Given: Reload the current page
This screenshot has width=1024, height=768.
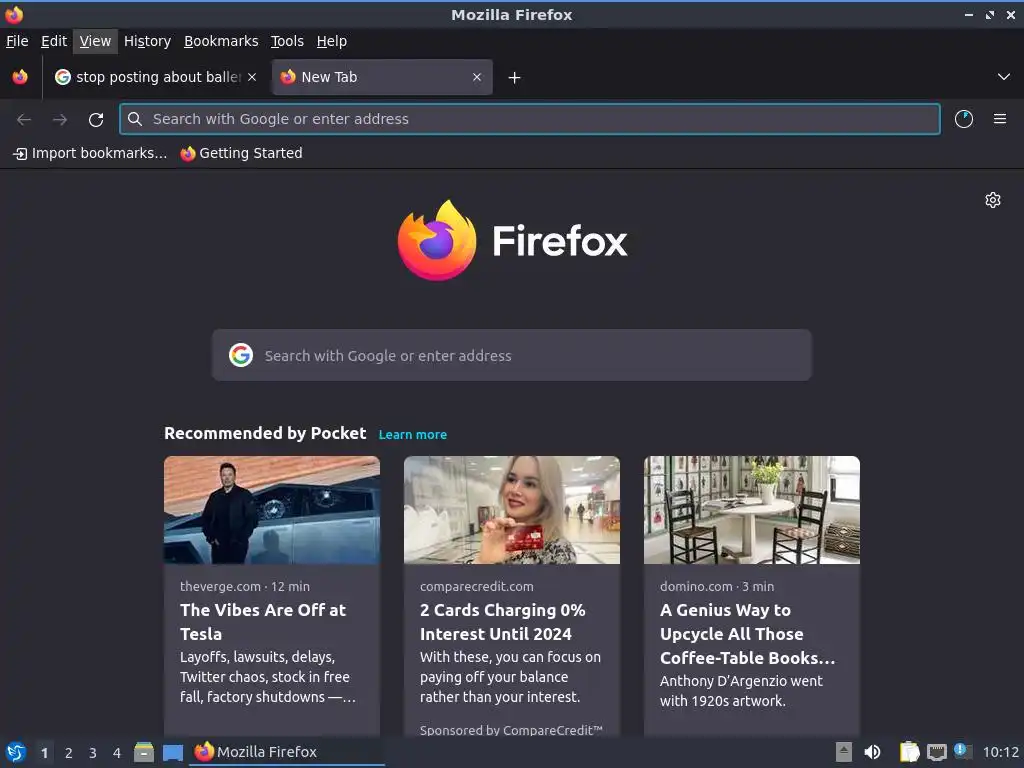Looking at the screenshot, I should (96, 120).
